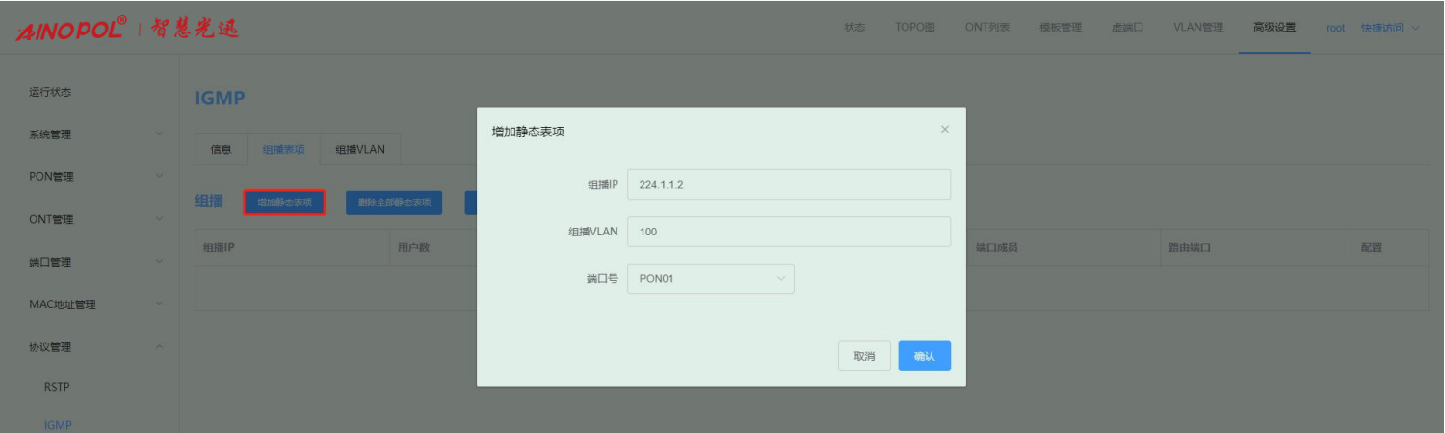The image size is (1445, 433).
Task: Click the 组播VLAN input field
Action: (788, 232)
